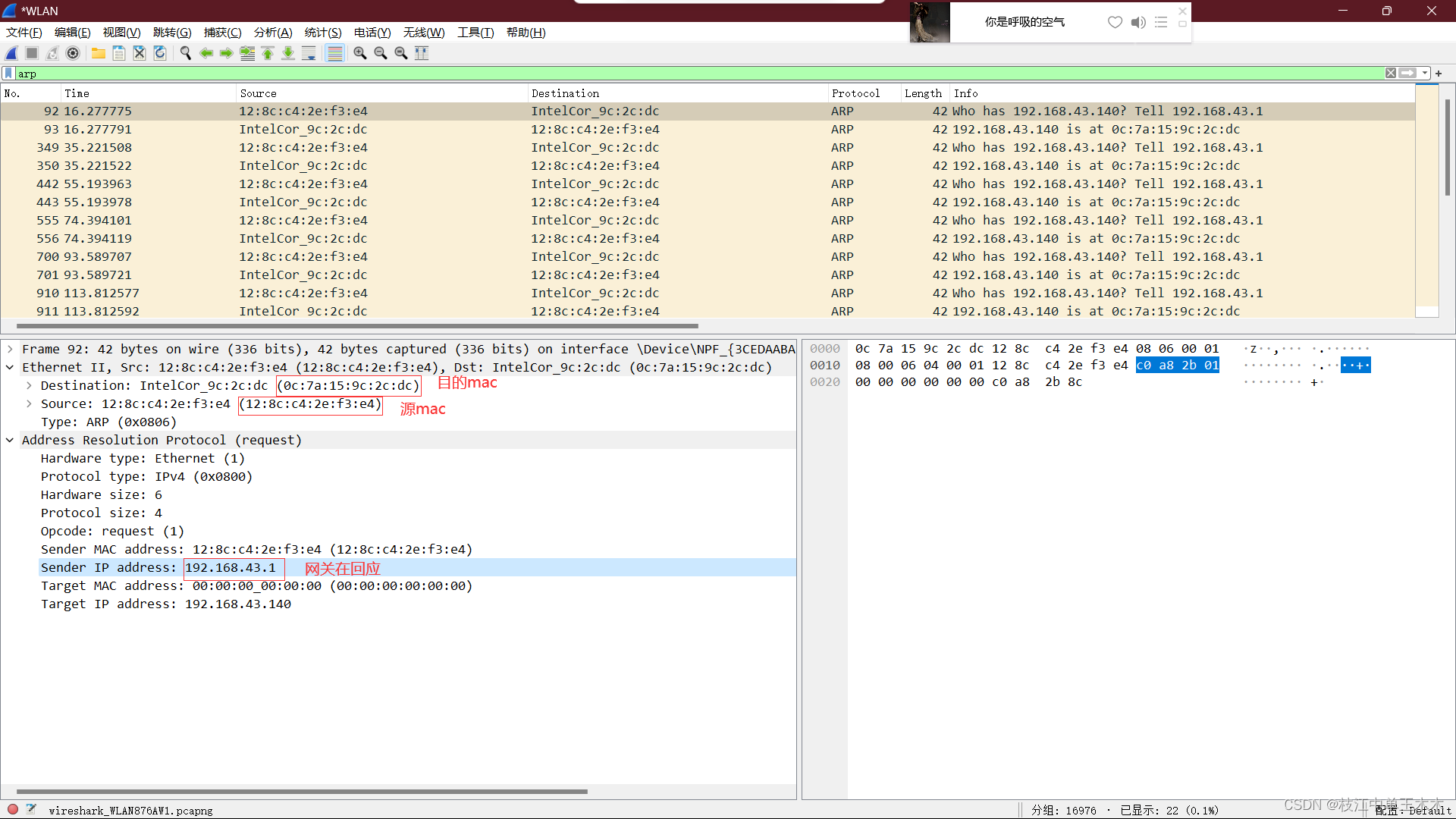Clear the arp display filter
Screen dimensions: 1456x819
[x=1391, y=74]
